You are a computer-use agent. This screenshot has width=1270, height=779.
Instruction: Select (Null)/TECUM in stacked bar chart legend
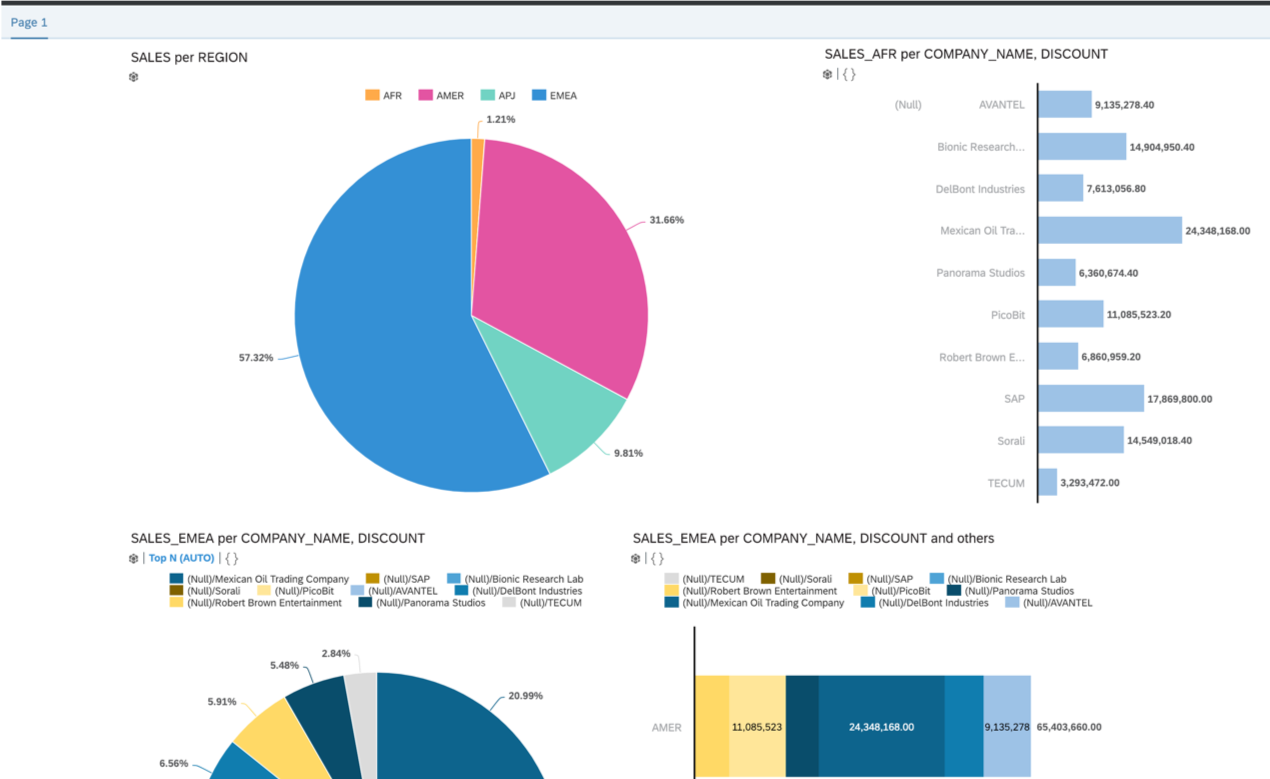click(x=704, y=579)
